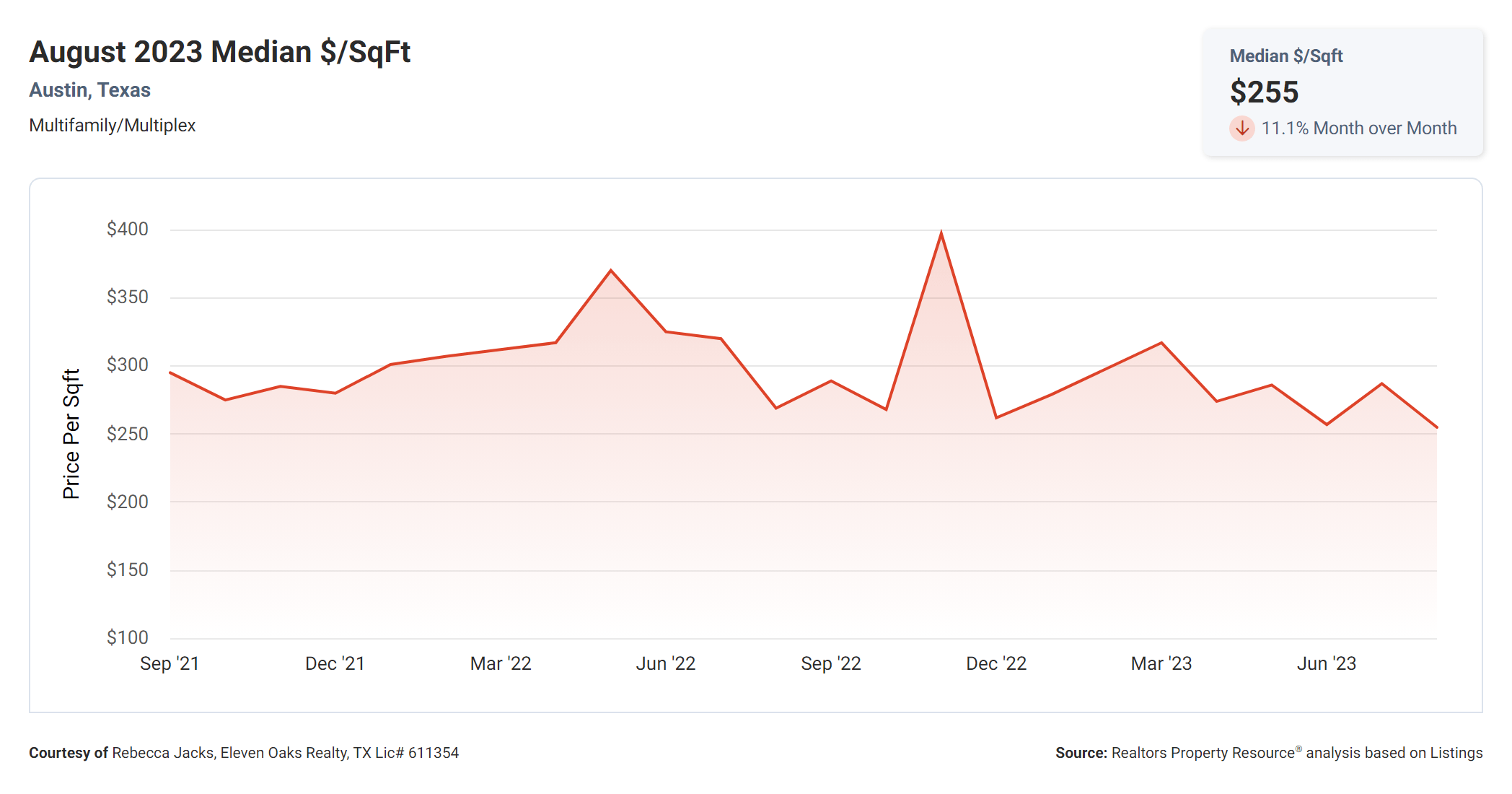Click the Price Per Sqft axis title
This screenshot has height=794, width=1512.
coord(71,434)
